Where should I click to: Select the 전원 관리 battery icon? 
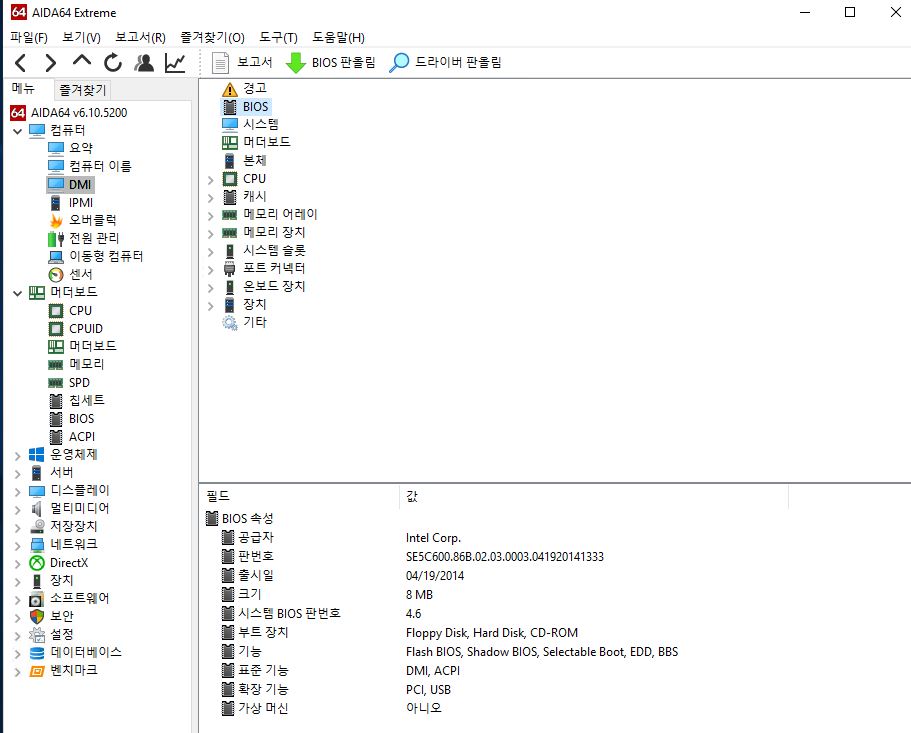pyautogui.click(x=56, y=239)
